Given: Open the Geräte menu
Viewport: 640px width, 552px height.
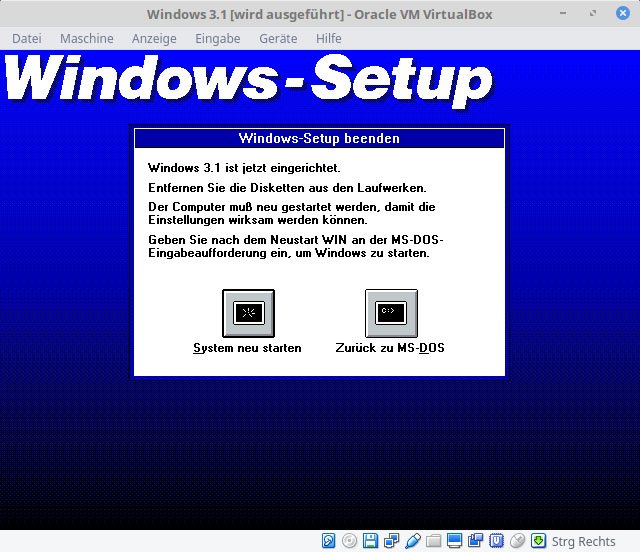Looking at the screenshot, I should 278,38.
